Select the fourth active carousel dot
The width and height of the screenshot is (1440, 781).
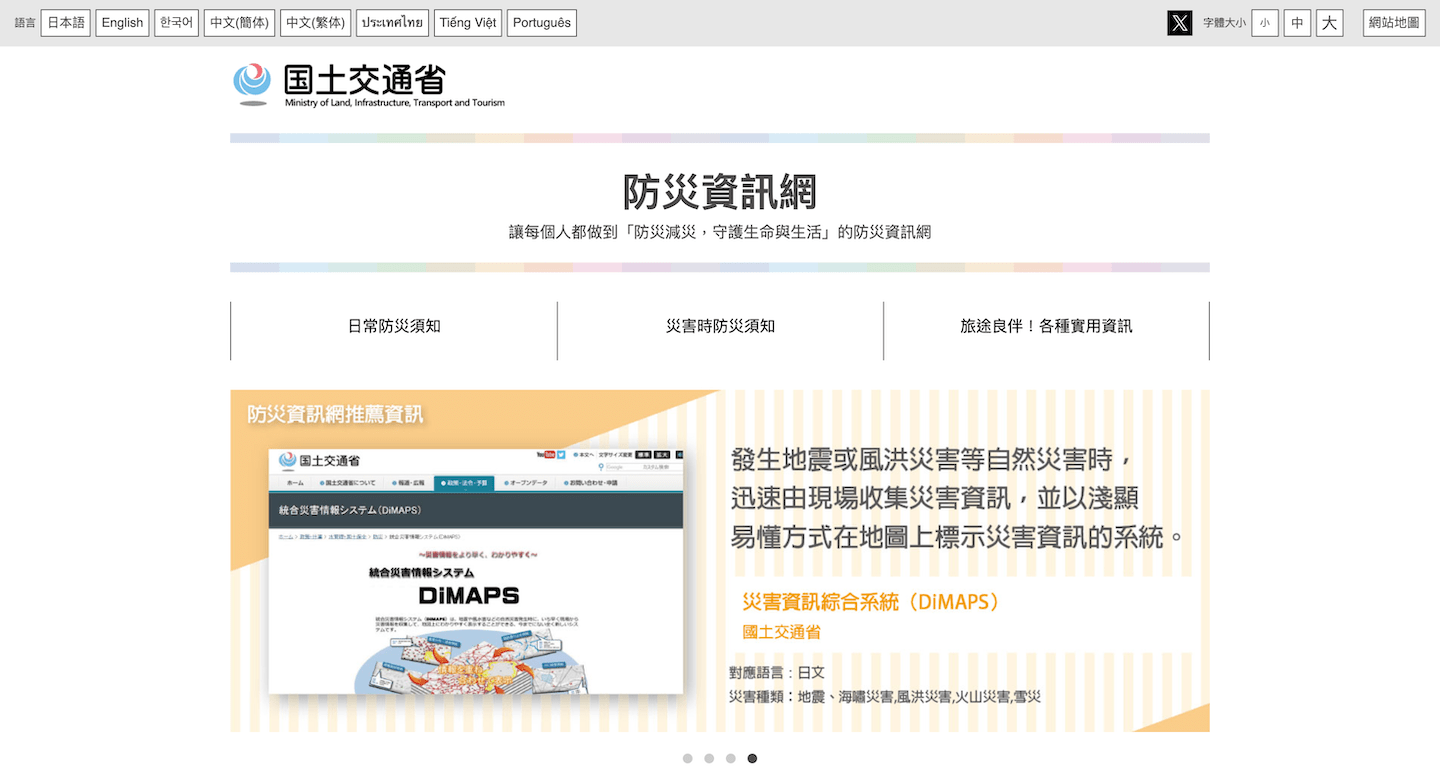tap(752, 759)
